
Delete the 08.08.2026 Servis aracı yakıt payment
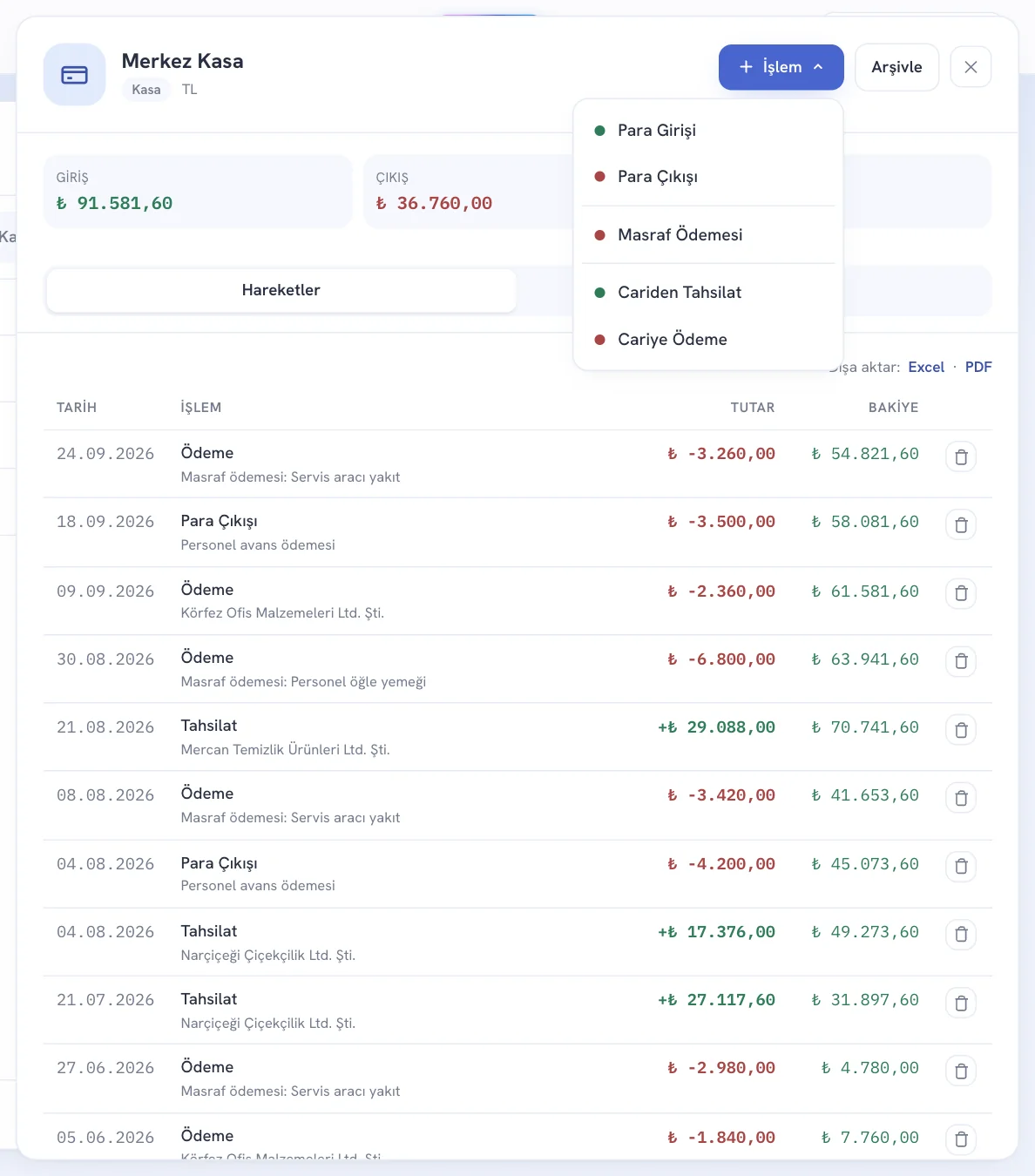[961, 797]
